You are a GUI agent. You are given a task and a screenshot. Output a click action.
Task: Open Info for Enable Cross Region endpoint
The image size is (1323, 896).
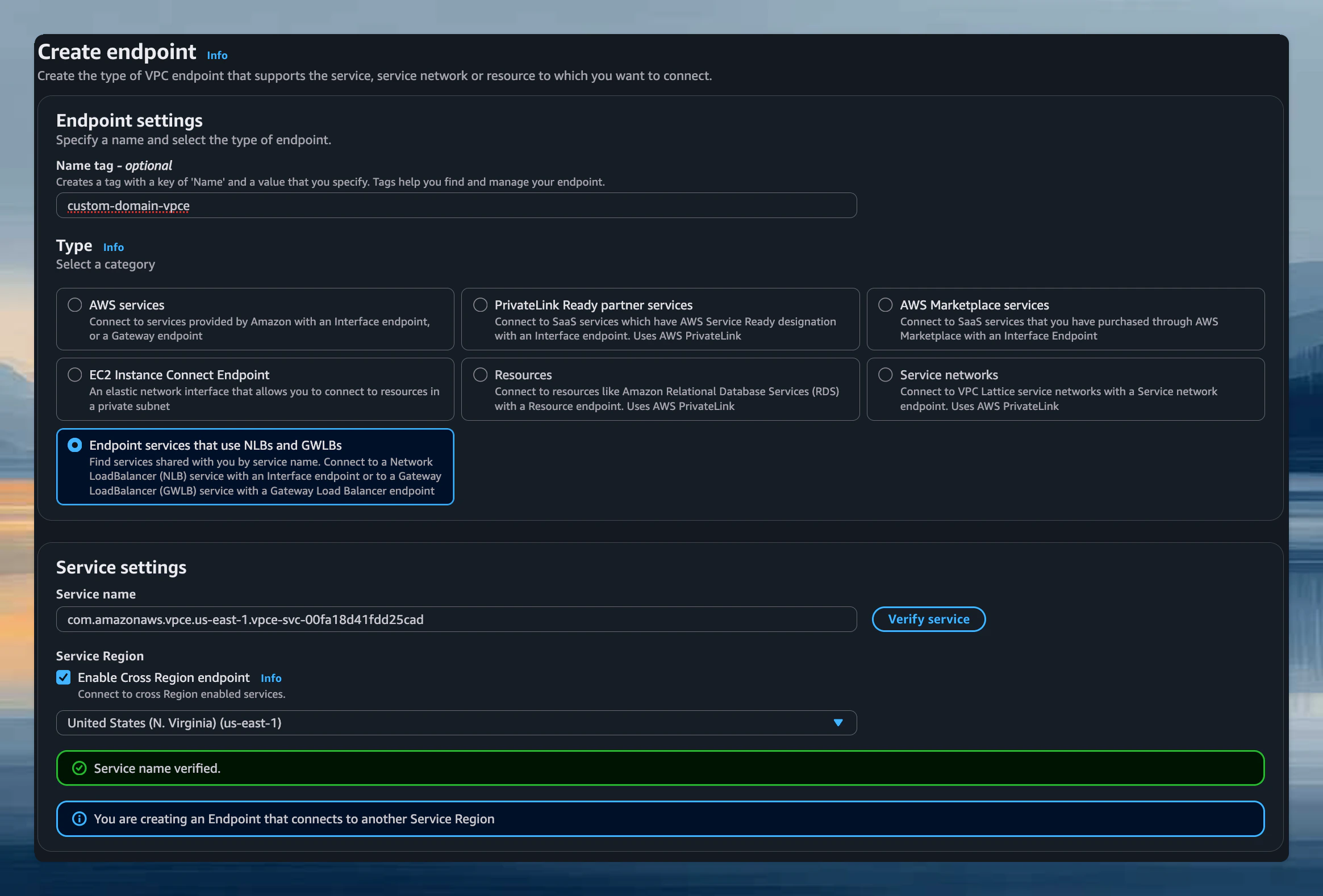(x=271, y=677)
